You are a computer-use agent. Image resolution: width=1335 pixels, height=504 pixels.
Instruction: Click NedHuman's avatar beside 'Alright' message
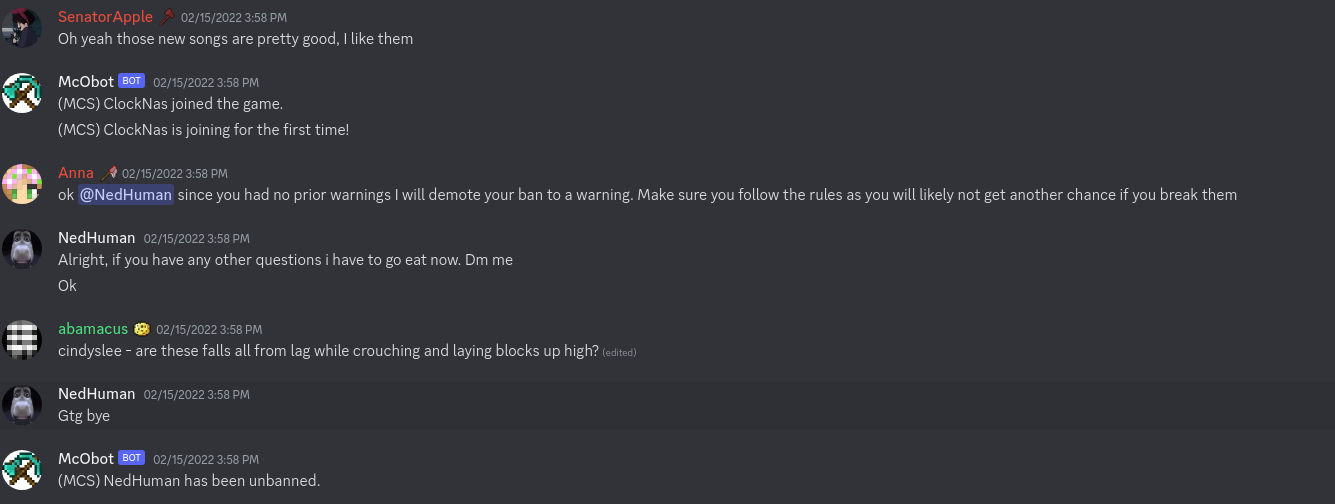(x=22, y=249)
